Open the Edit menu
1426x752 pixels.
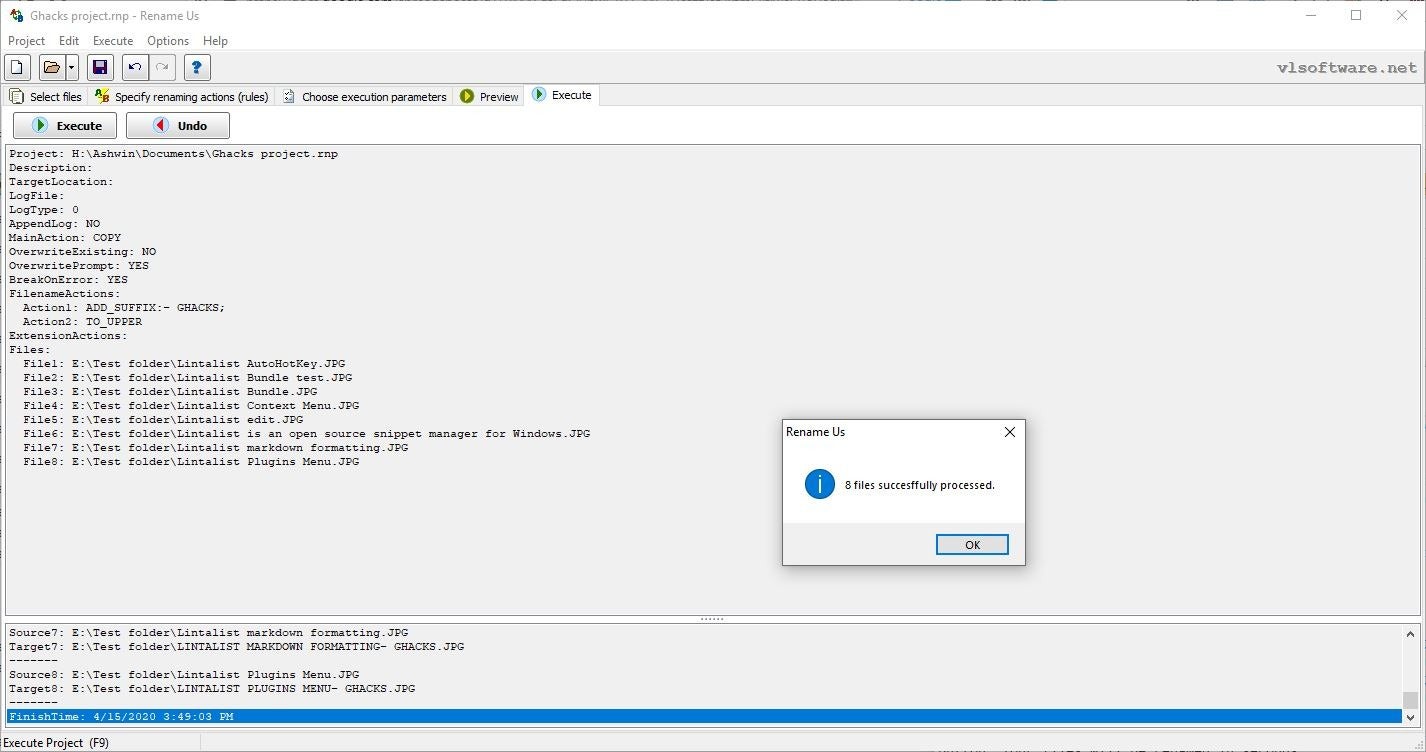69,41
